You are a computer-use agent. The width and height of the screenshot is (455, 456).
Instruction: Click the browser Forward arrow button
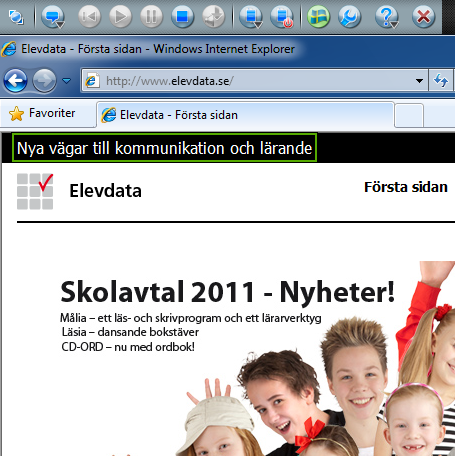click(44, 81)
